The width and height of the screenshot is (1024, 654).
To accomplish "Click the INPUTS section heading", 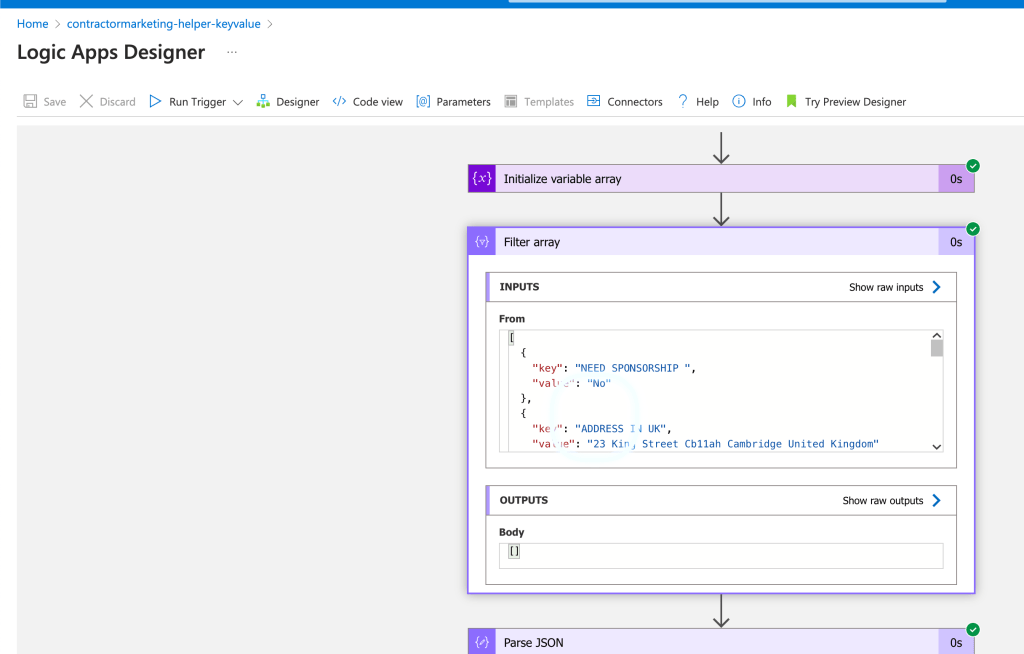I will pyautogui.click(x=519, y=287).
